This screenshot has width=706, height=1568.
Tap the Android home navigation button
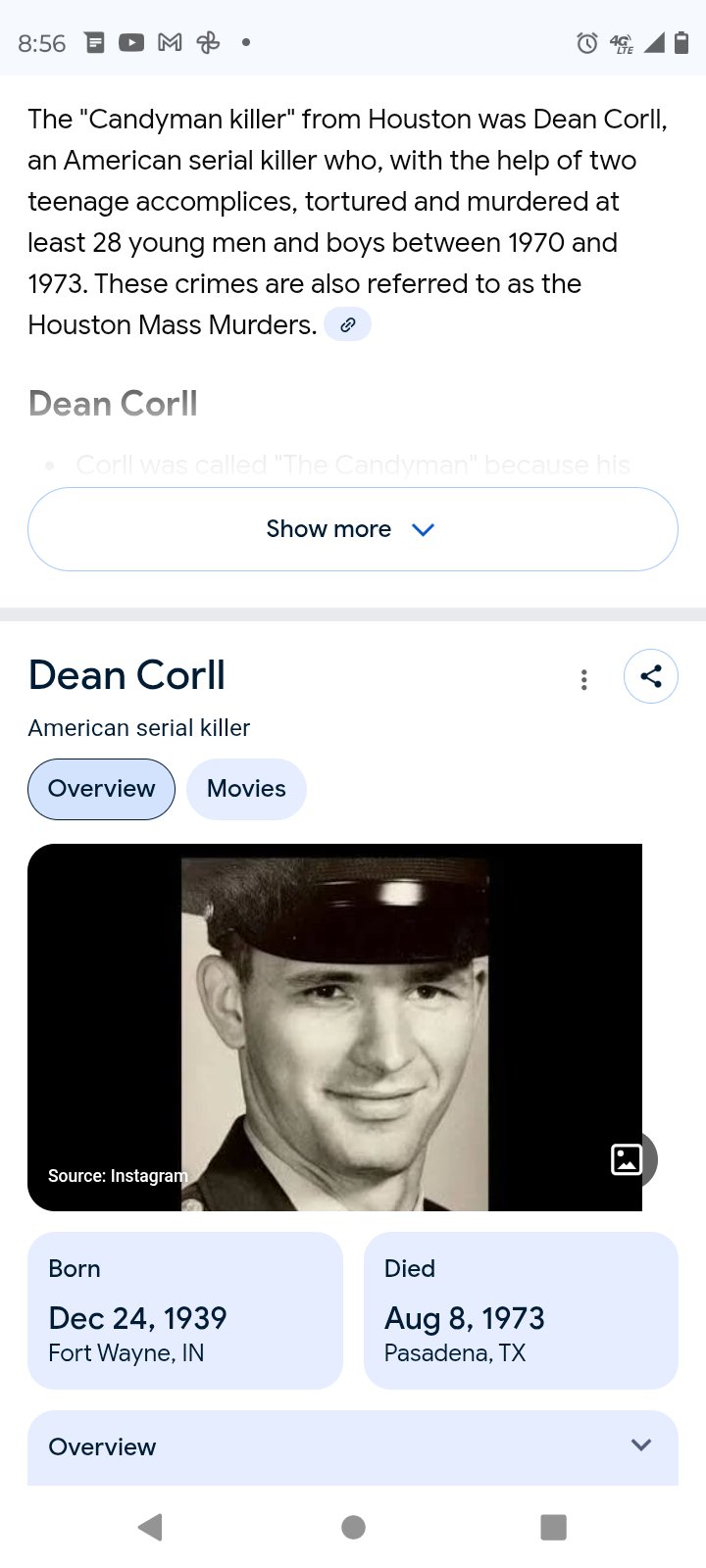[353, 1527]
